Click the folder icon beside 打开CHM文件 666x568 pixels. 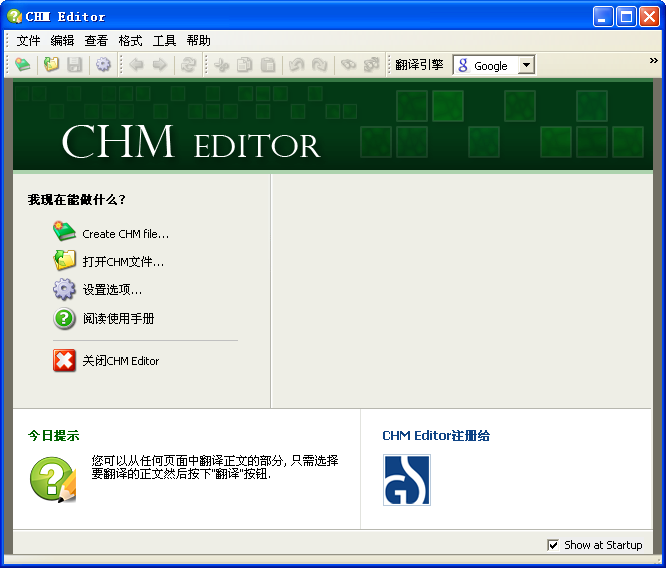tap(64, 260)
